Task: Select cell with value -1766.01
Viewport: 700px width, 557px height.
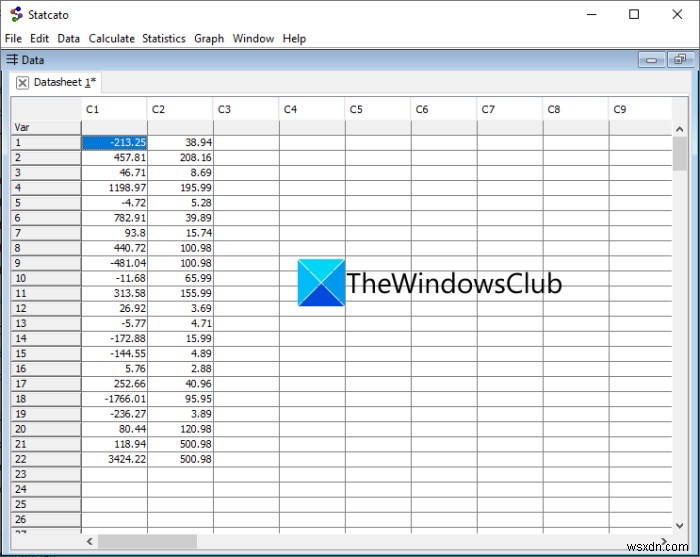Action: point(114,399)
